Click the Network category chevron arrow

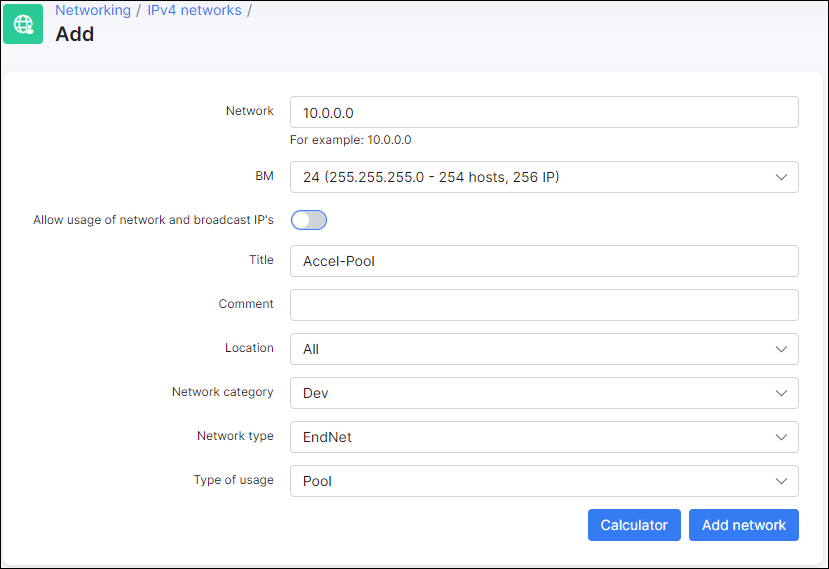click(x=781, y=393)
